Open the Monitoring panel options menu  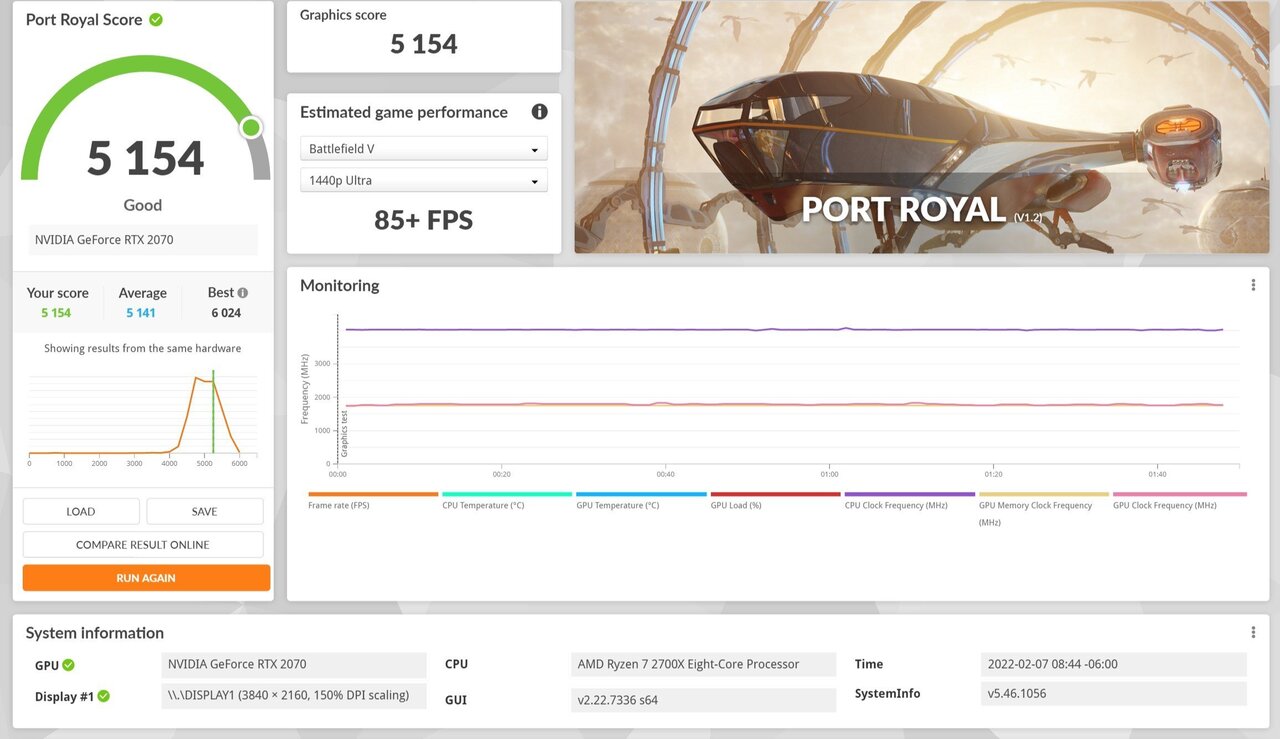pyautogui.click(x=1253, y=284)
